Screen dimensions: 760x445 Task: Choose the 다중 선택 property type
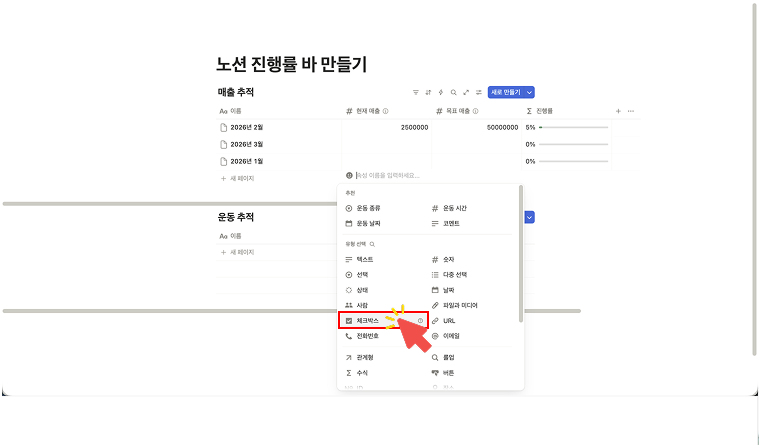[x=449, y=275]
